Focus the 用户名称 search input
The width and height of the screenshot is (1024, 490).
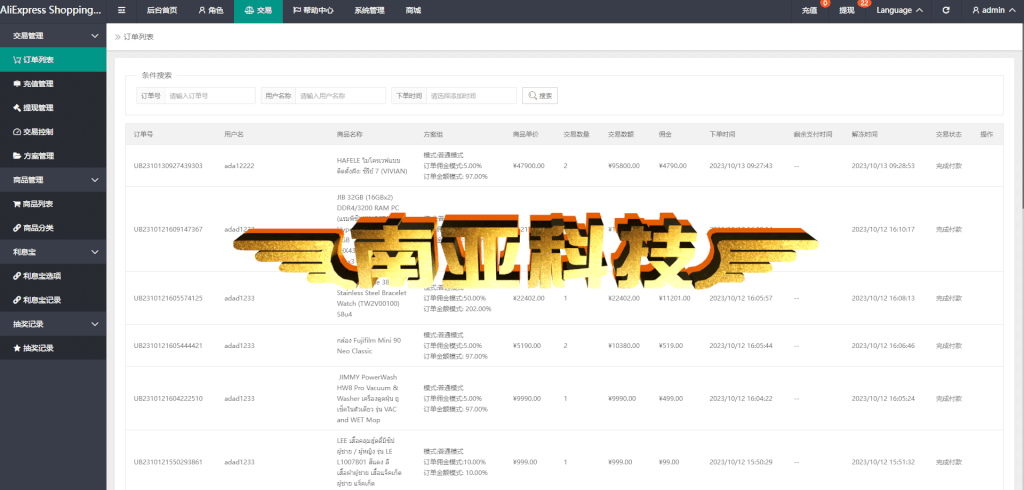[x=340, y=95]
